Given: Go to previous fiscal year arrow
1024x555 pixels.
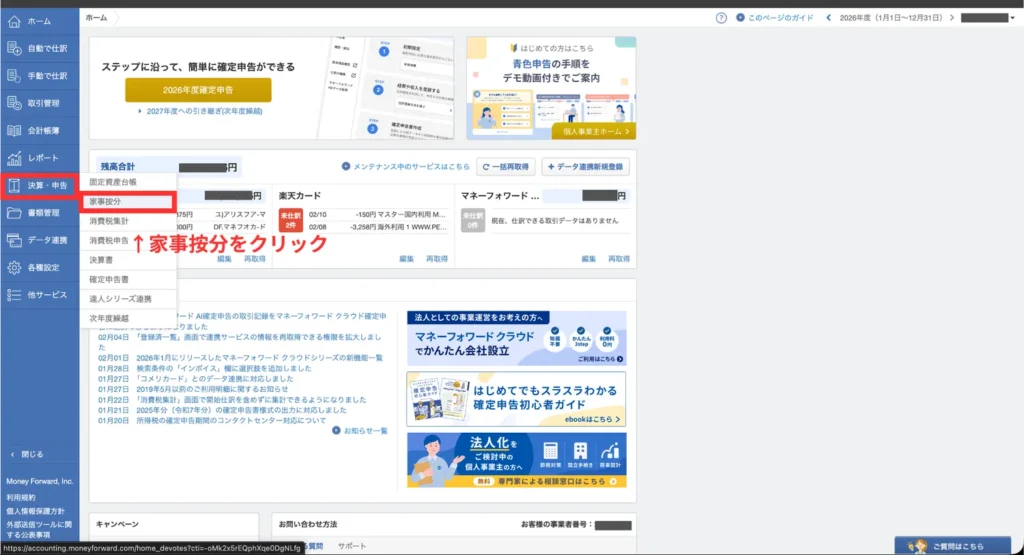Looking at the screenshot, I should [x=829, y=18].
